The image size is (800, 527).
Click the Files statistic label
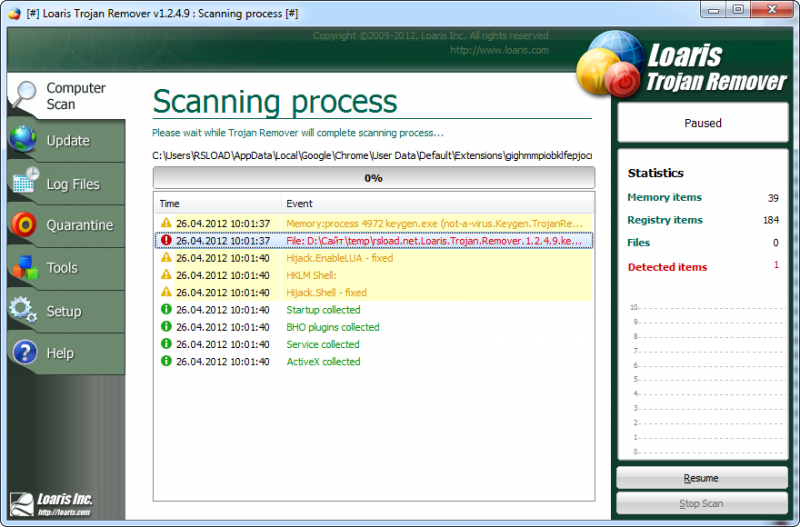[x=638, y=242]
